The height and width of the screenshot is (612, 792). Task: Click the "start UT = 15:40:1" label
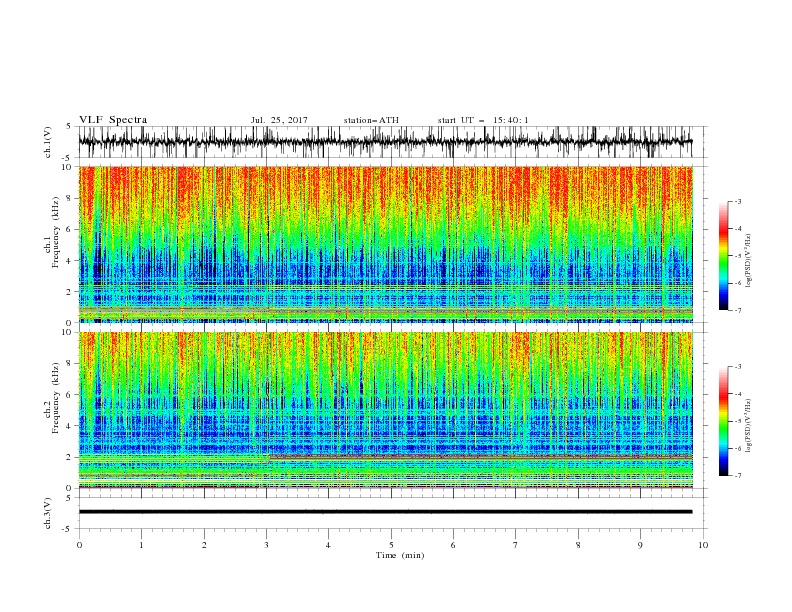click(x=483, y=120)
